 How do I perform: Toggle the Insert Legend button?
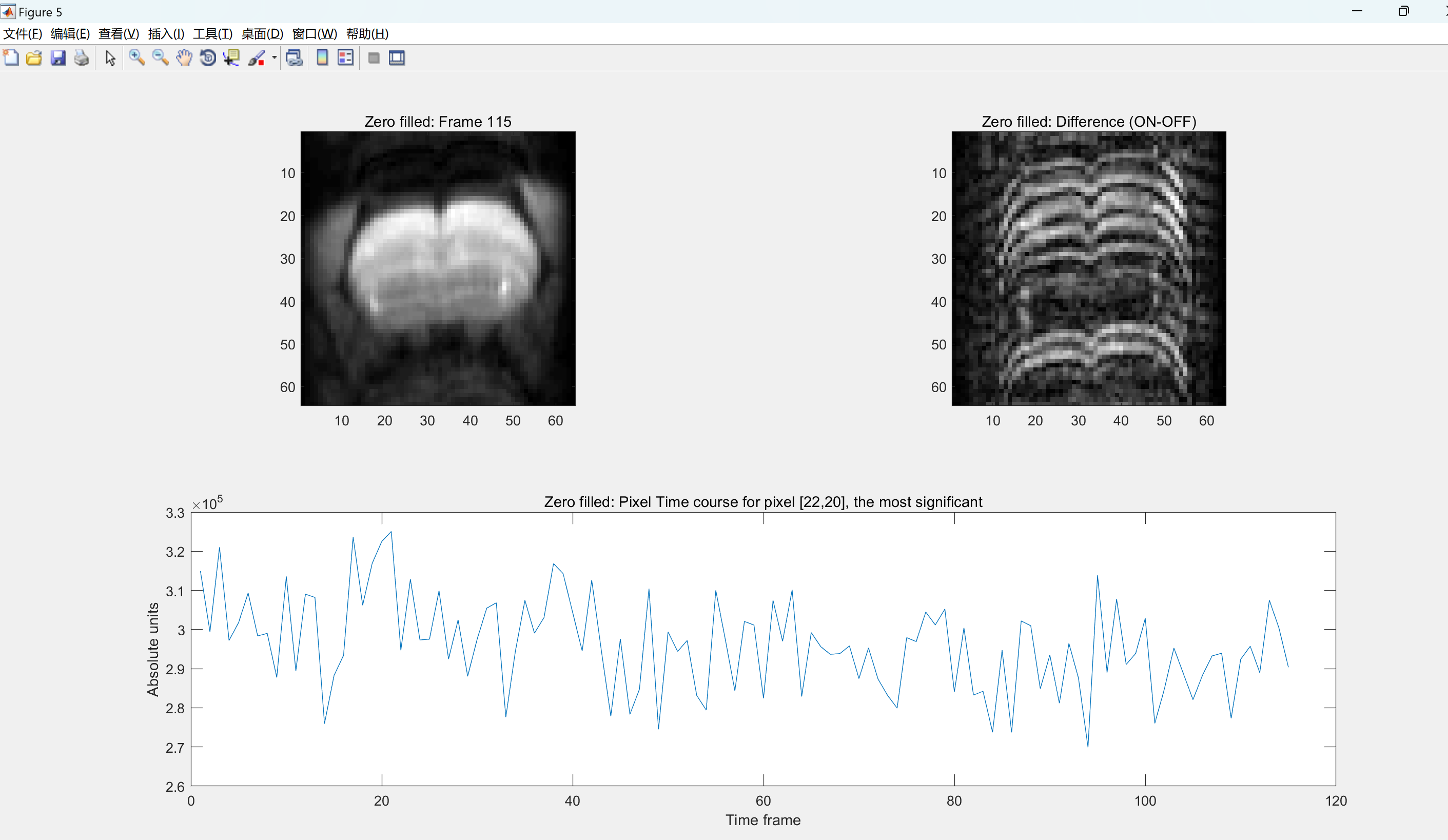point(345,57)
